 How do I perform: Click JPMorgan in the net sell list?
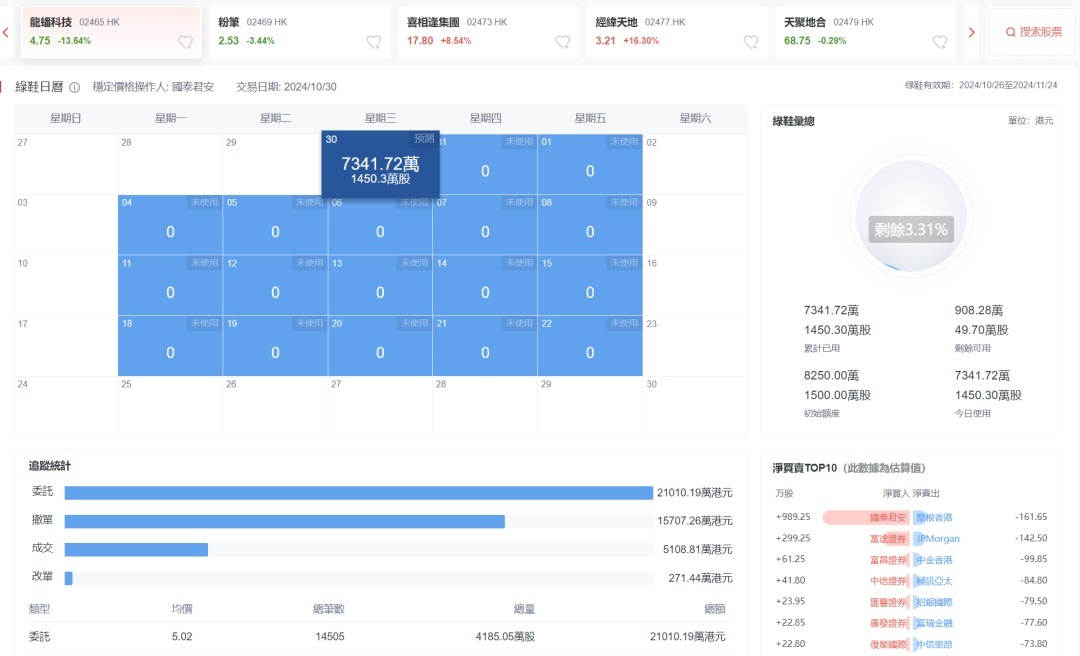coord(937,538)
